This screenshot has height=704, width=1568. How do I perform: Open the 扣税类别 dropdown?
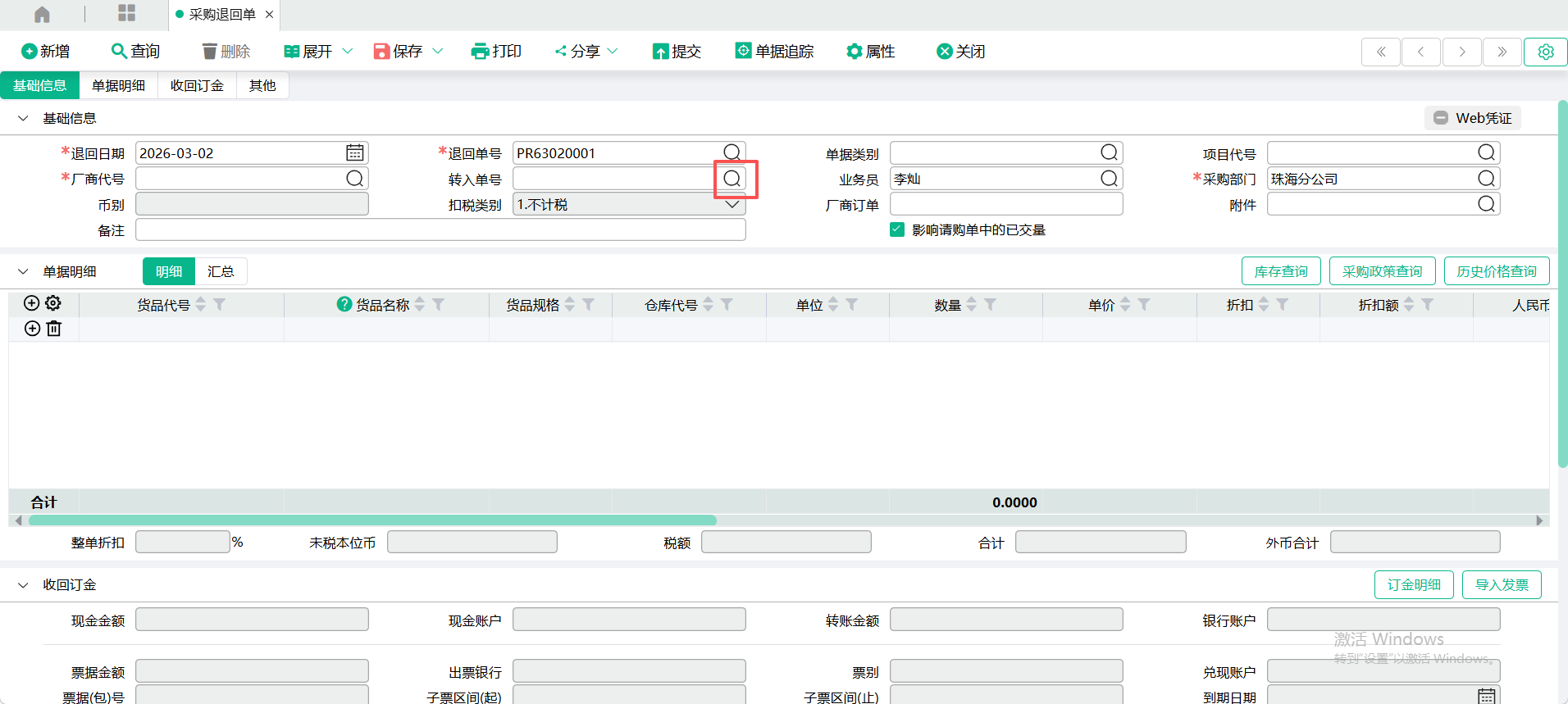[x=732, y=204]
